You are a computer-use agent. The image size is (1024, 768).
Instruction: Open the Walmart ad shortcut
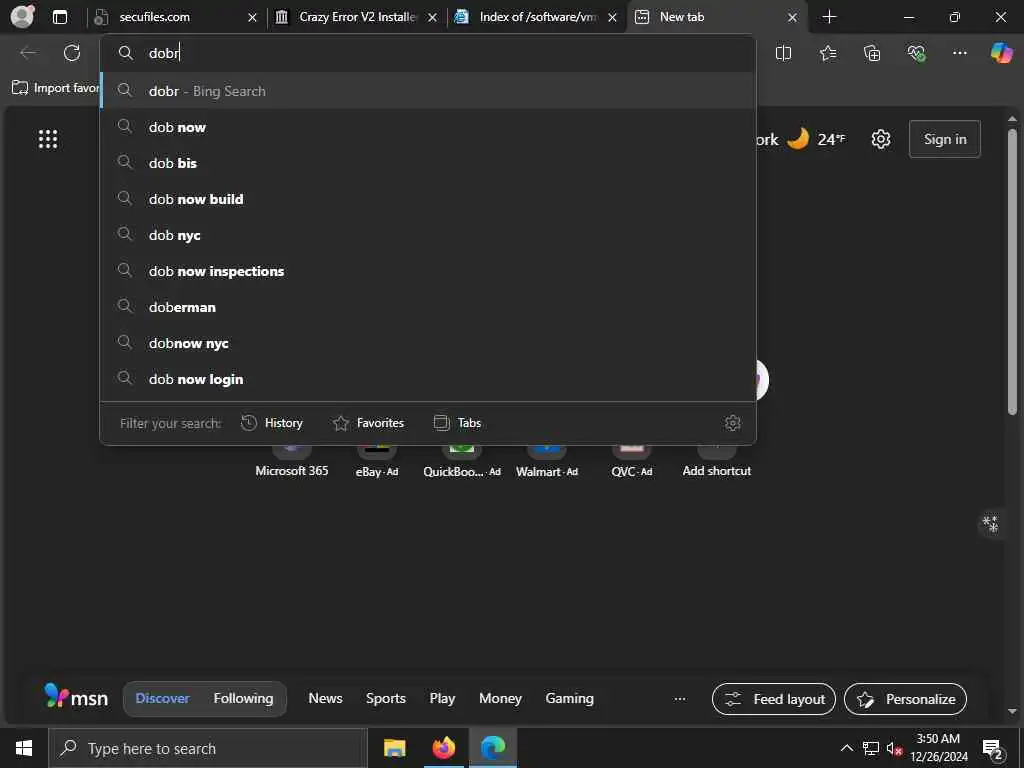[547, 461]
